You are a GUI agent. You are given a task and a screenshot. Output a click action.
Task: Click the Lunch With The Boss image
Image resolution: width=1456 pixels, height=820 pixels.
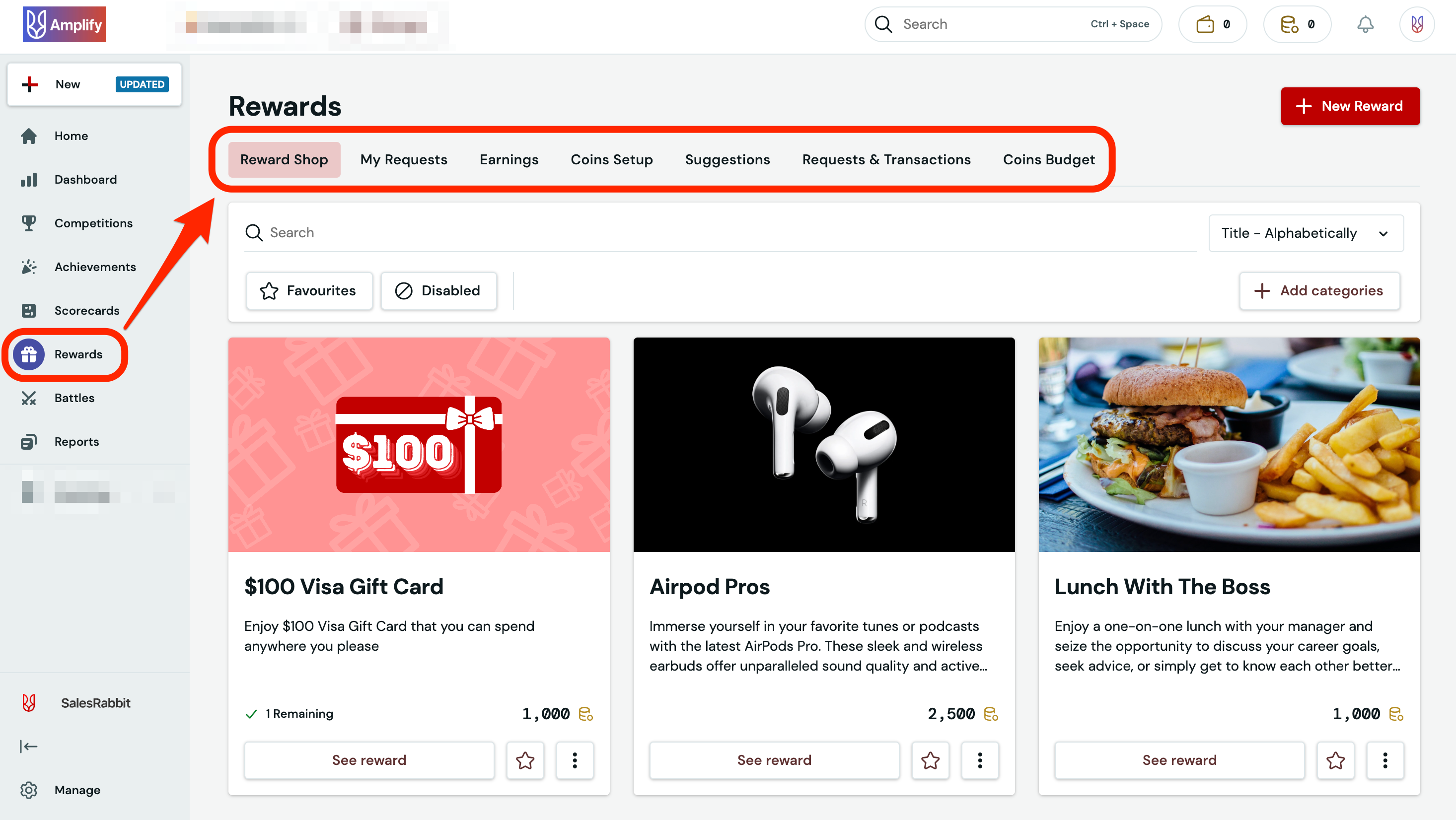[x=1229, y=444]
